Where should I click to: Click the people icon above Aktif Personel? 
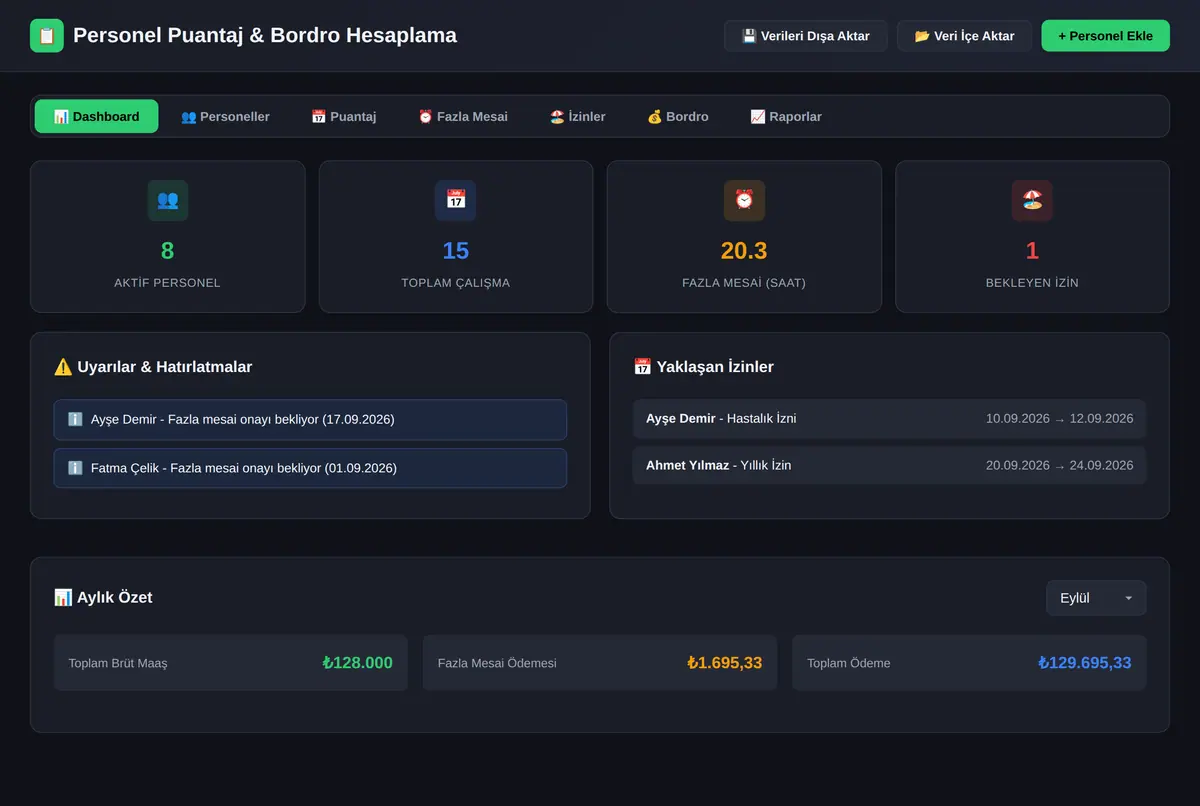coord(168,200)
